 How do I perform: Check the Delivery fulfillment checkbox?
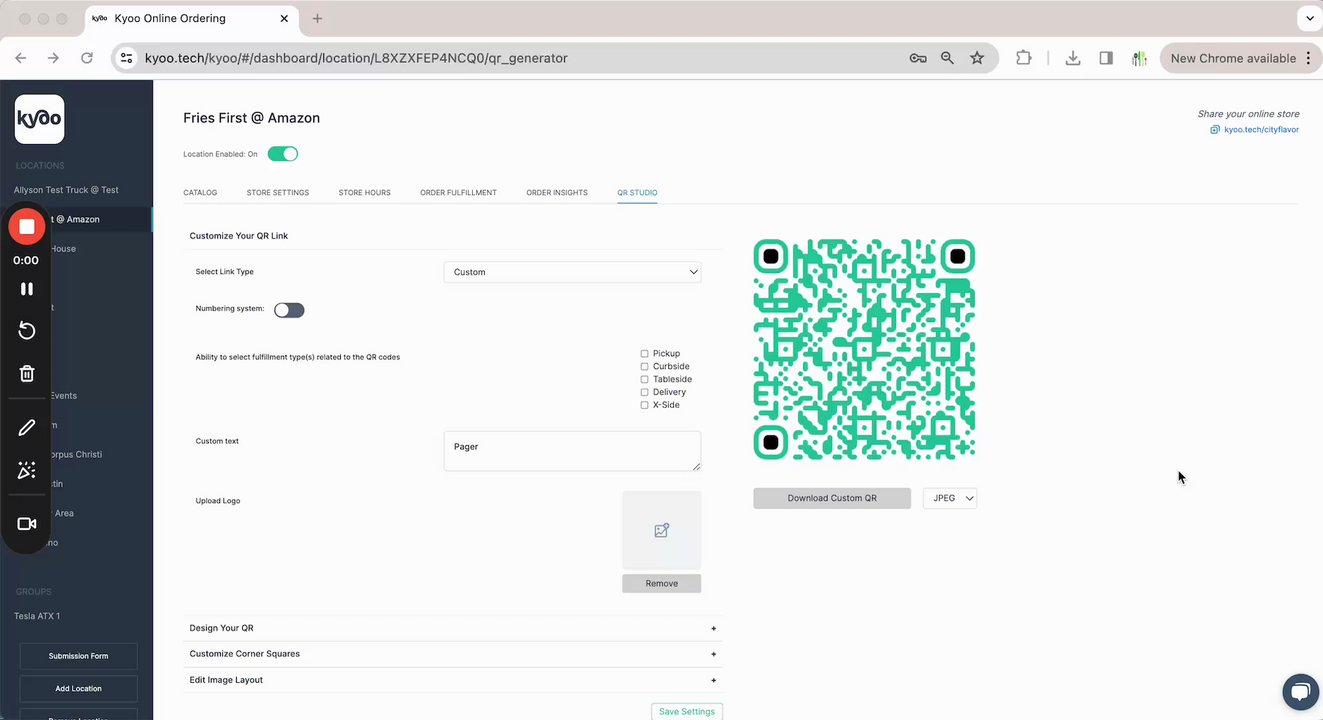click(x=644, y=392)
